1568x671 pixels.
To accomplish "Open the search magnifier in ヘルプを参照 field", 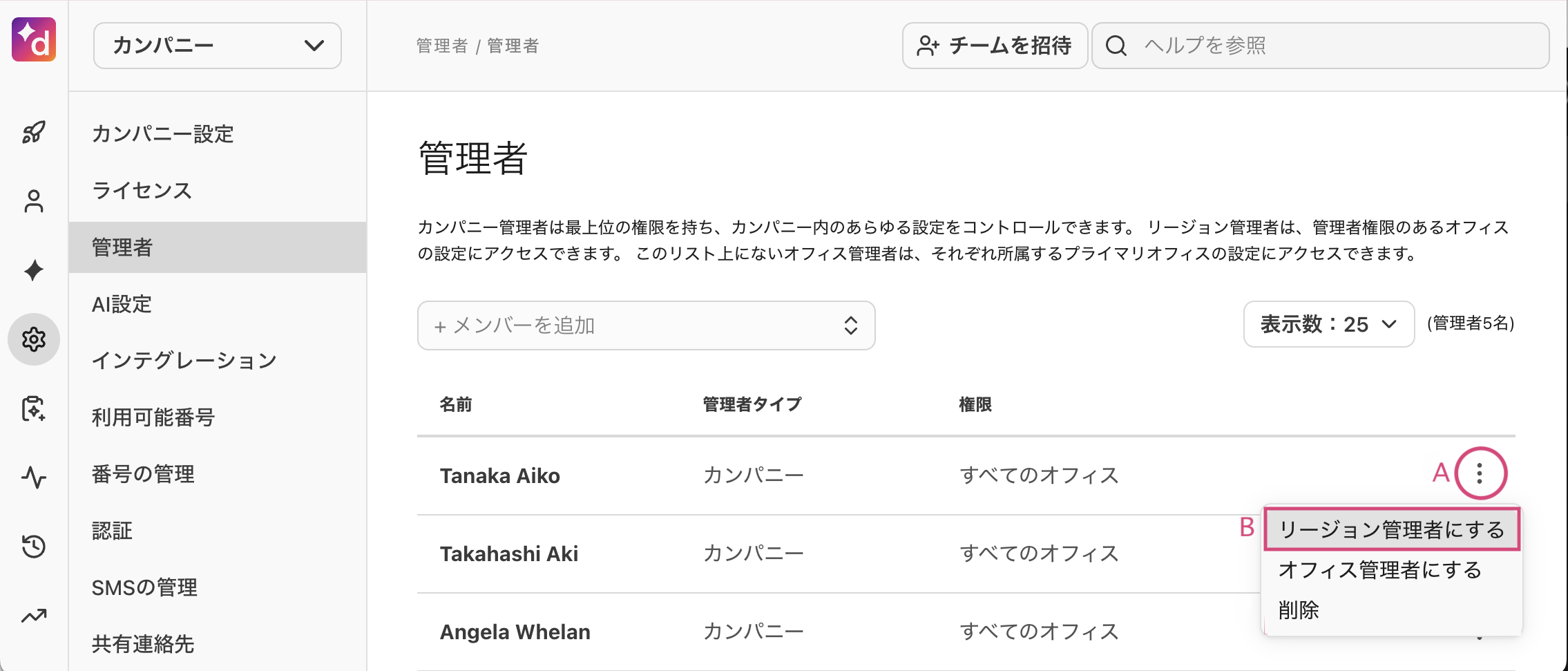I will (x=1116, y=46).
